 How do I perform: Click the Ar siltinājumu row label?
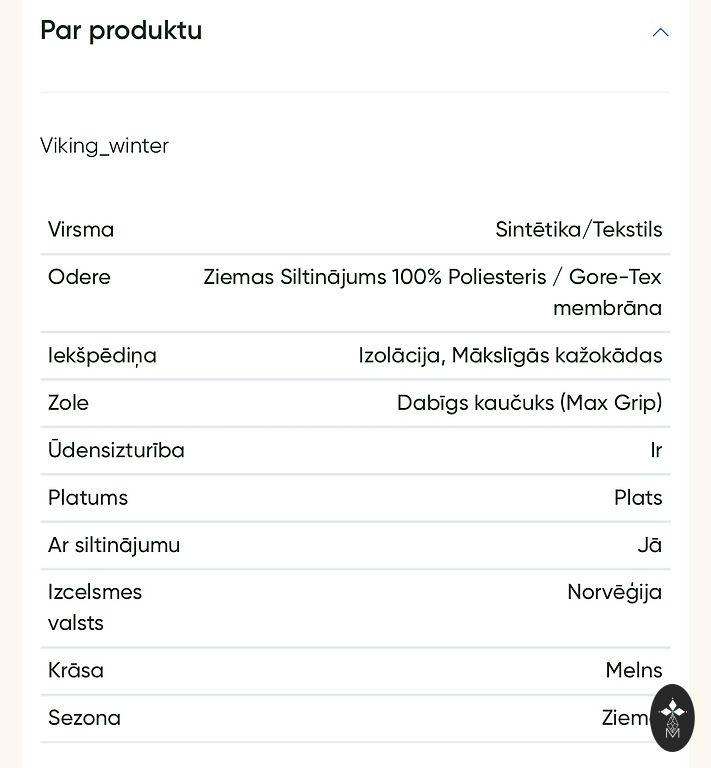[114, 545]
